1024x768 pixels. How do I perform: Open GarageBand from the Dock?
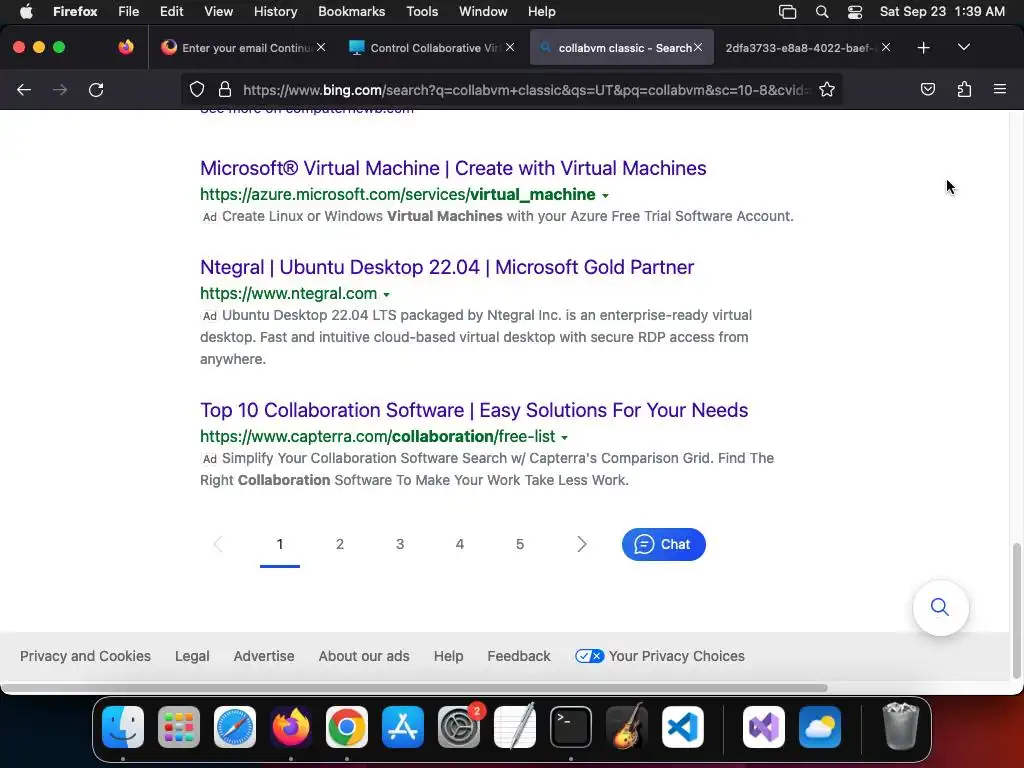[x=627, y=727]
